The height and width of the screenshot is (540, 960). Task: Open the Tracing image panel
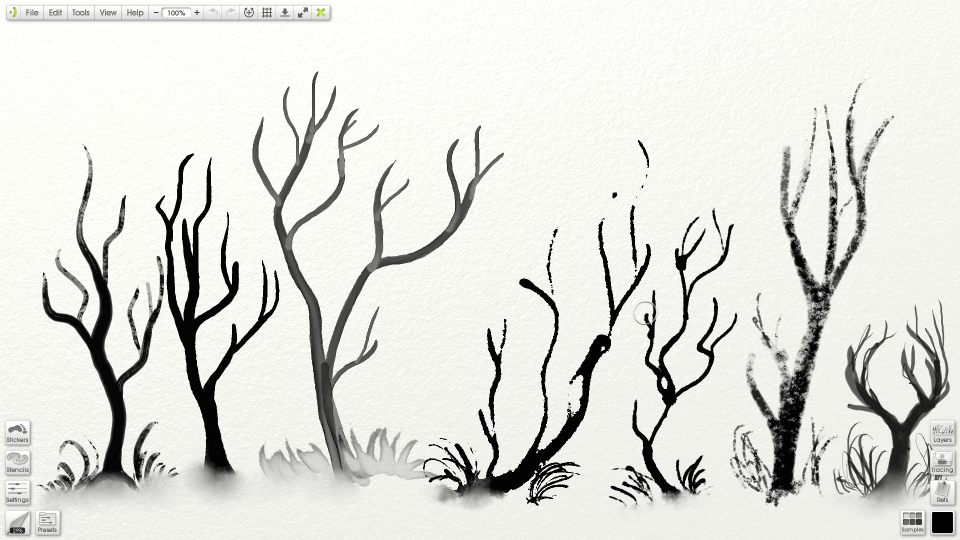(942, 462)
